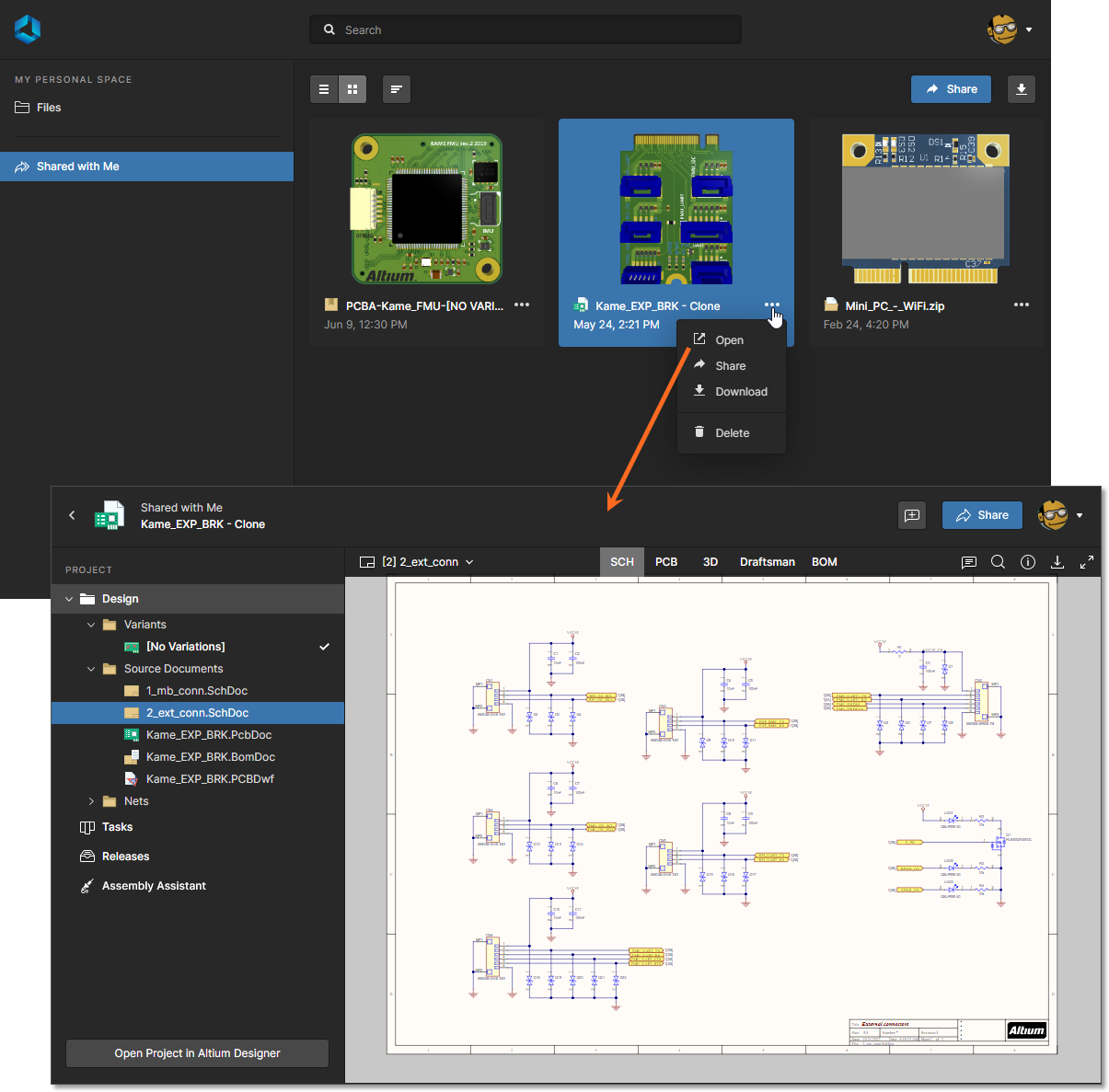Image resolution: width=1109 pixels, height=1092 pixels.
Task: Open the Releases section
Action: pos(198,856)
